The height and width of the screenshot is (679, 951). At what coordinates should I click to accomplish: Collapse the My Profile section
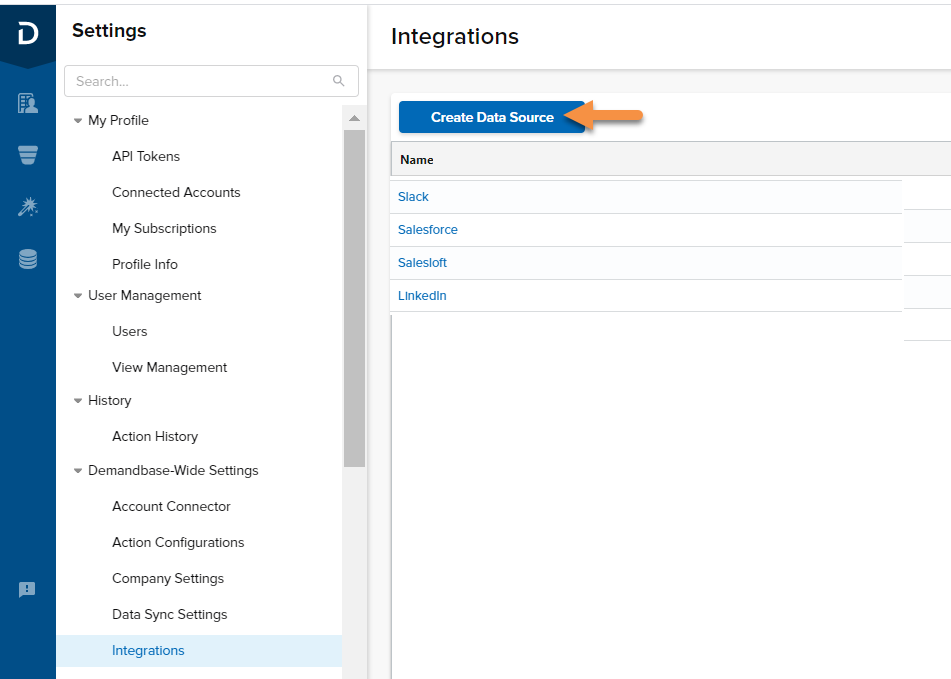pyautogui.click(x=78, y=121)
